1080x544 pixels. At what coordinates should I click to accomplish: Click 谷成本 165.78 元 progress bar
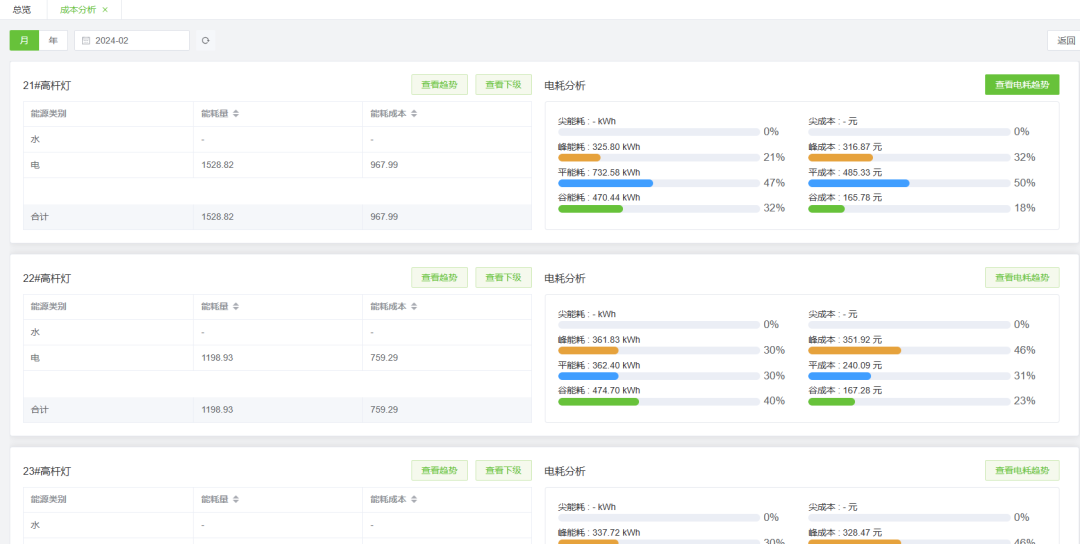909,209
